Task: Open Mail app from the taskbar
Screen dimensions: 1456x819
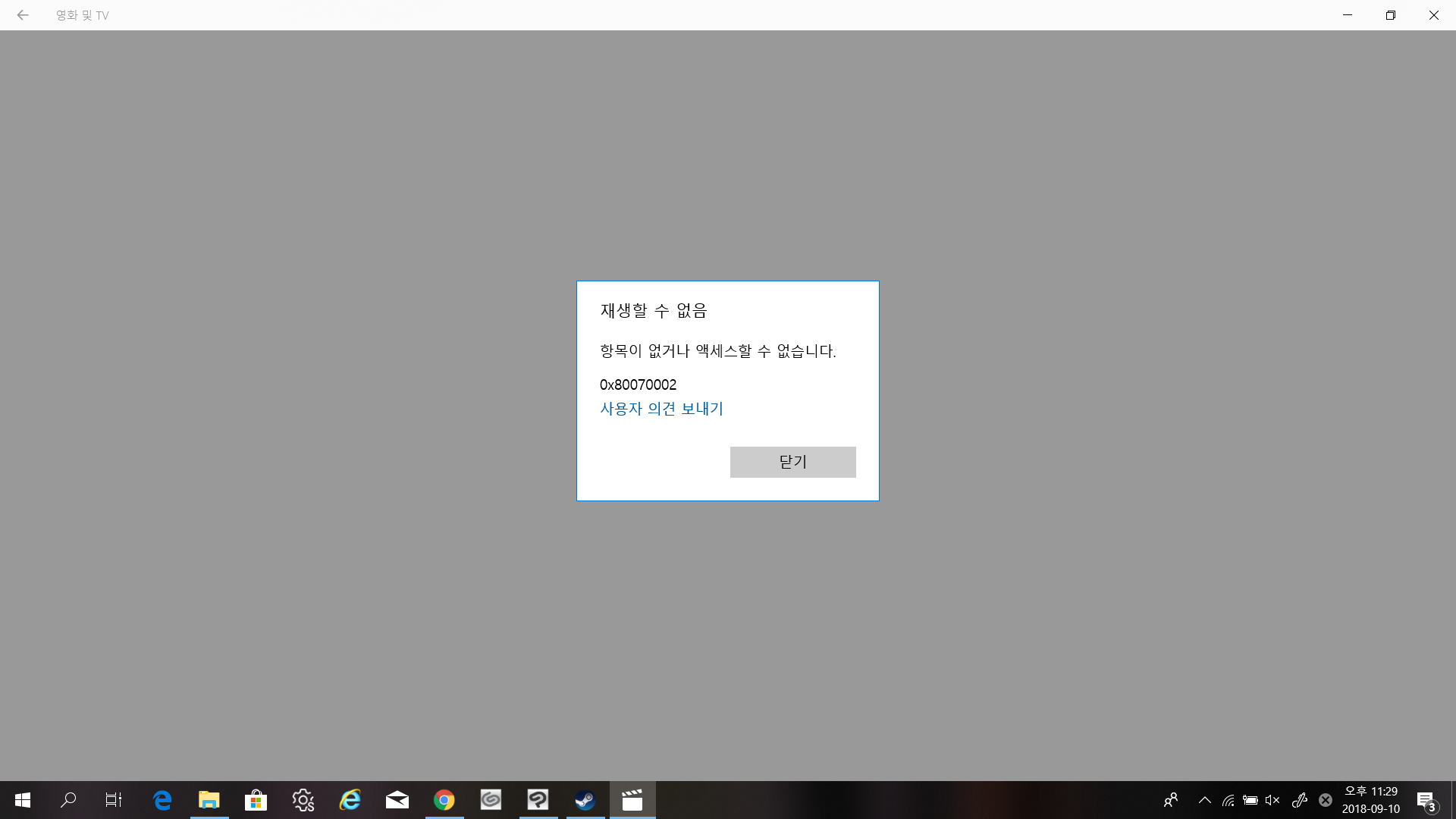Action: [397, 800]
